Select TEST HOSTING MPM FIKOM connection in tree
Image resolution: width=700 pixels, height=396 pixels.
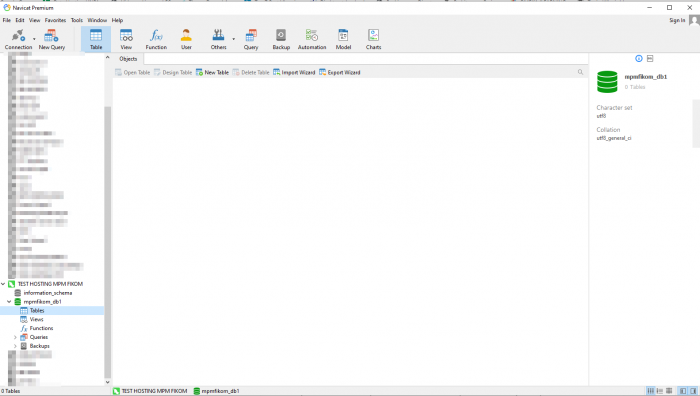(x=50, y=284)
